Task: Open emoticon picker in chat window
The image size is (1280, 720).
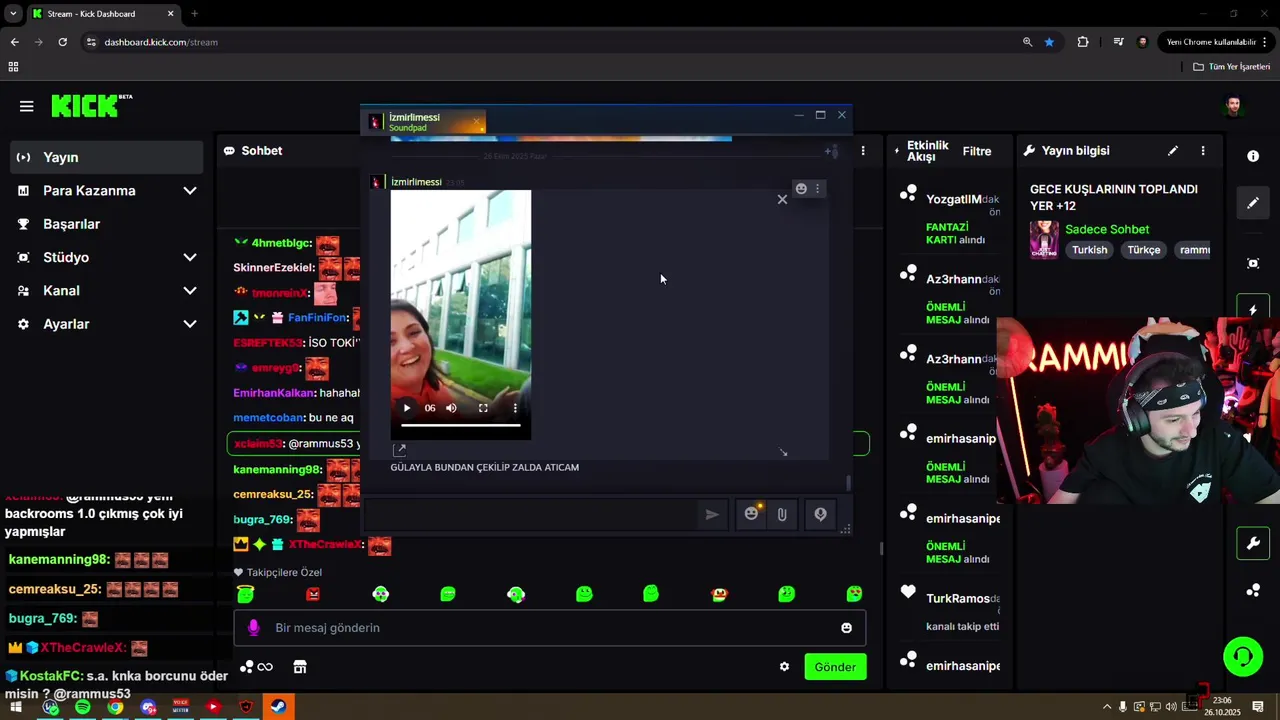Action: 752,513
